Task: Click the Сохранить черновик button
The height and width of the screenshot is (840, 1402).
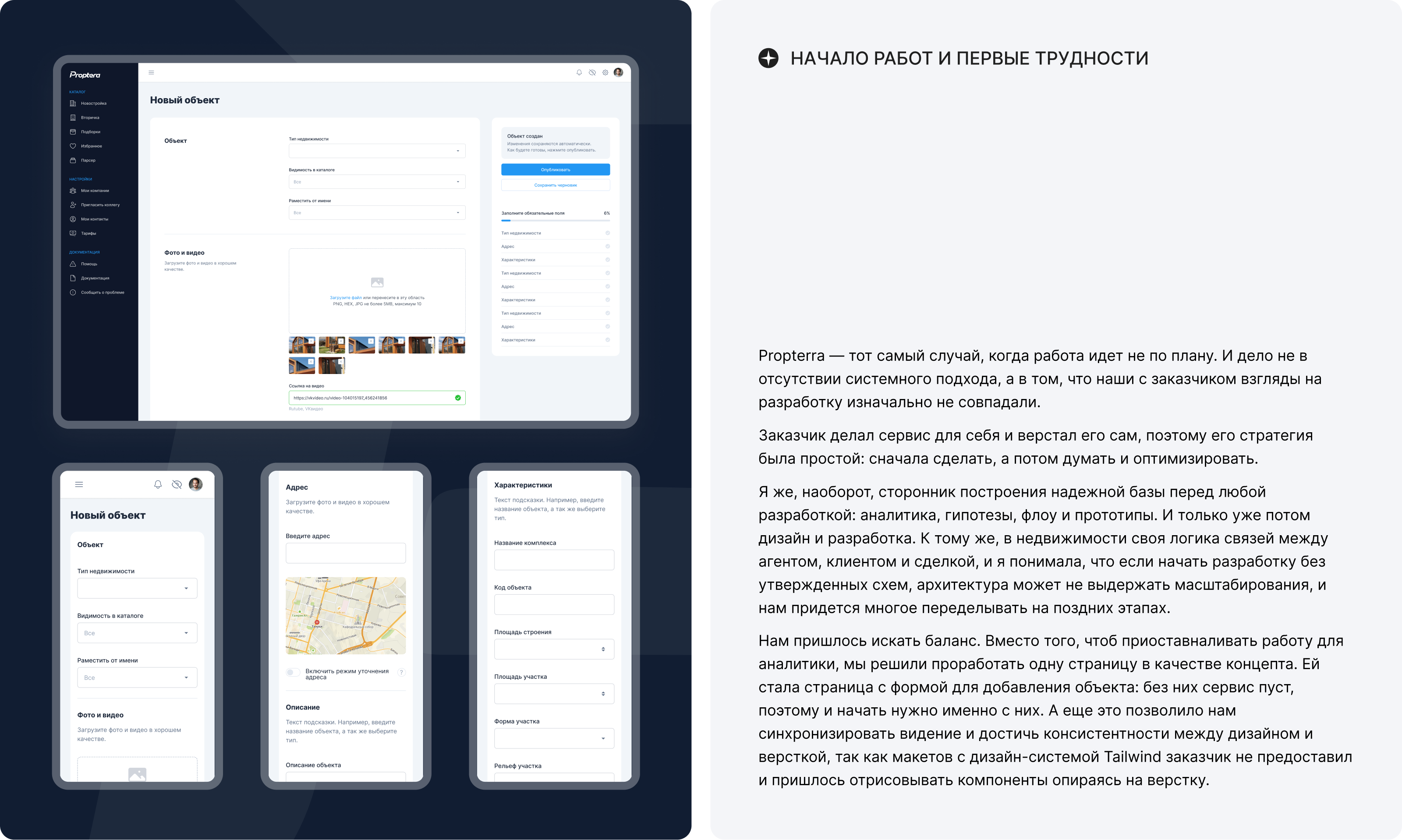Action: pos(556,184)
